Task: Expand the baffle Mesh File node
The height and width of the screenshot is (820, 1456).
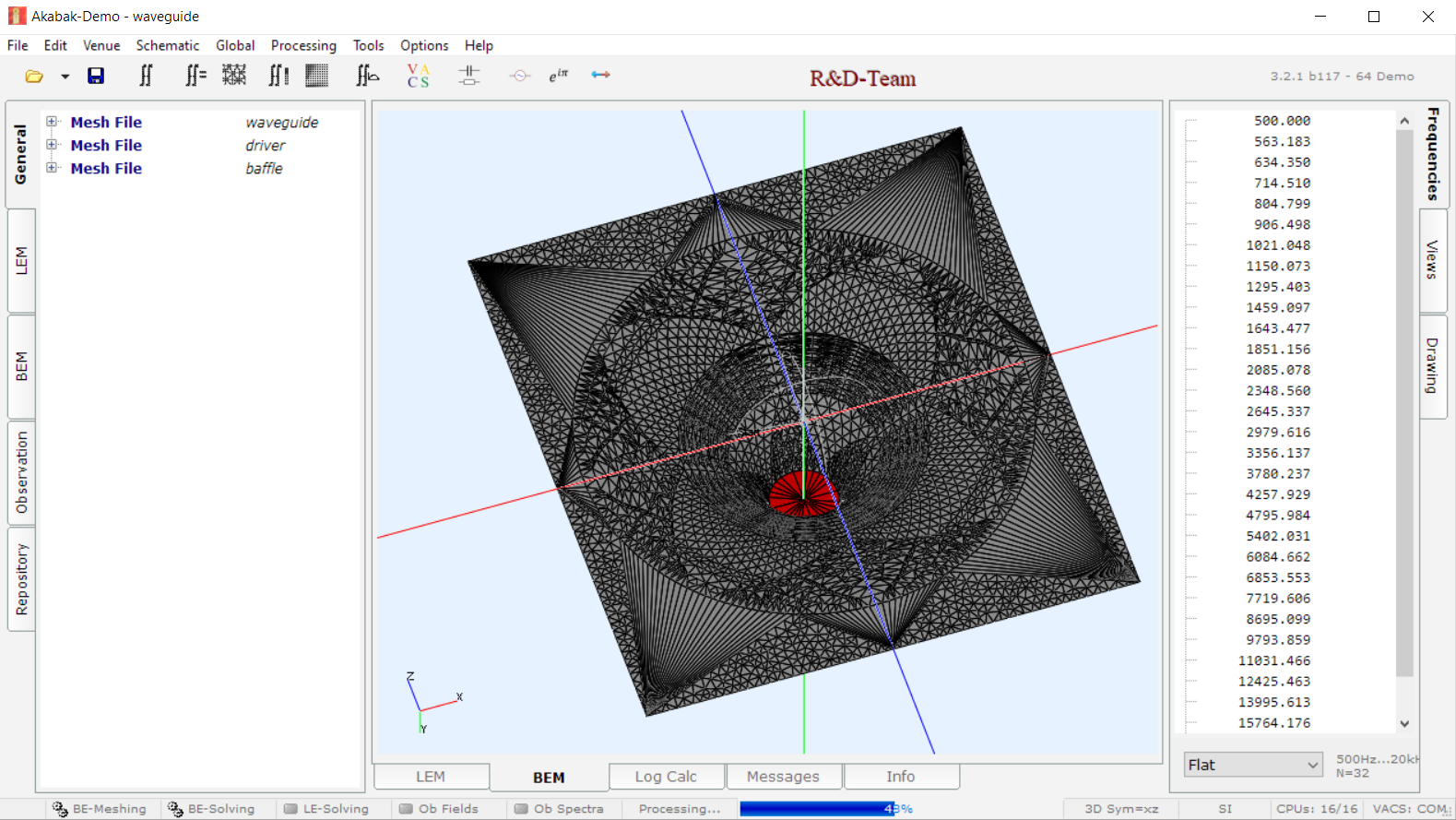Action: (53, 168)
